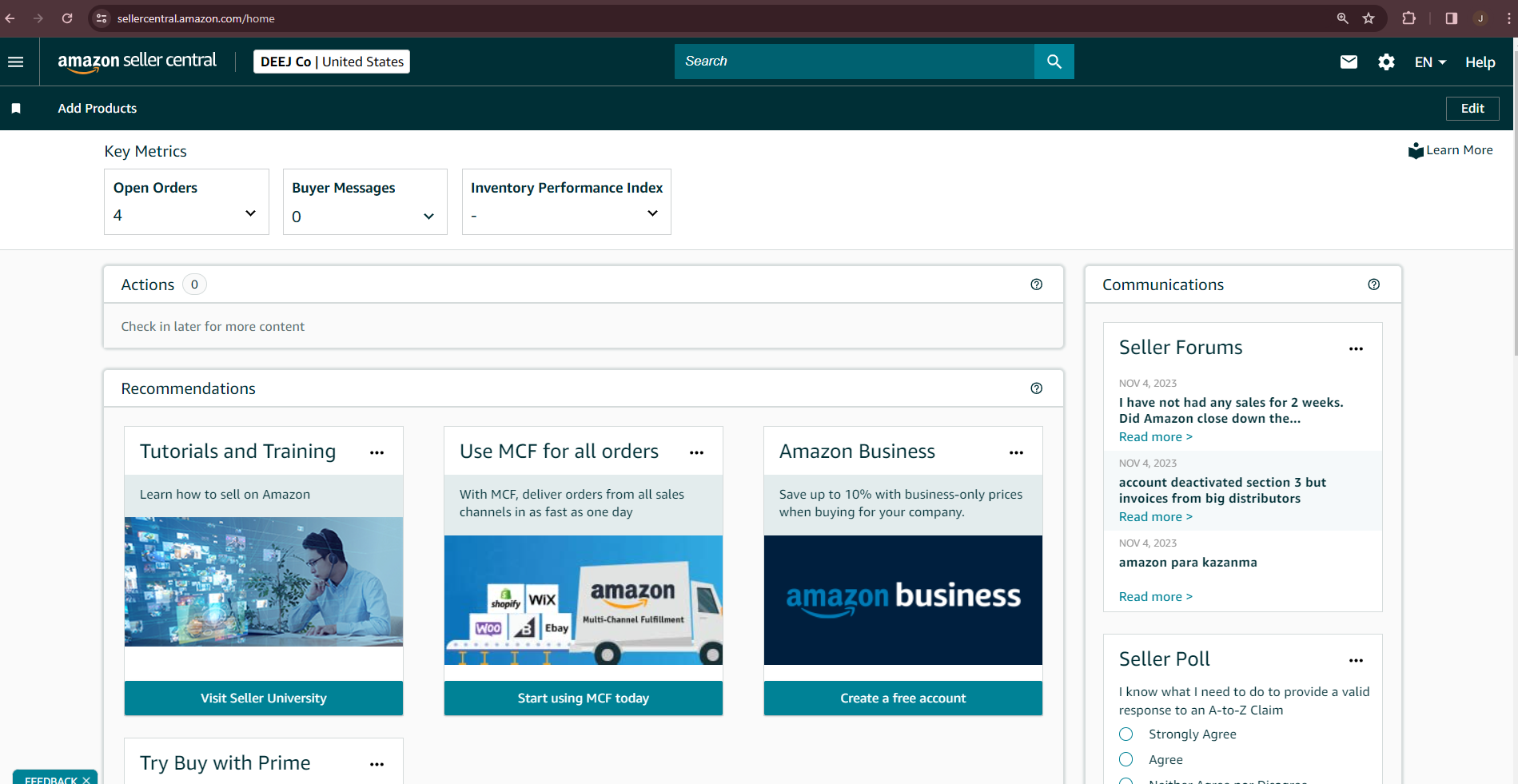Click the bookmark icon beside Add Products

tap(16, 108)
